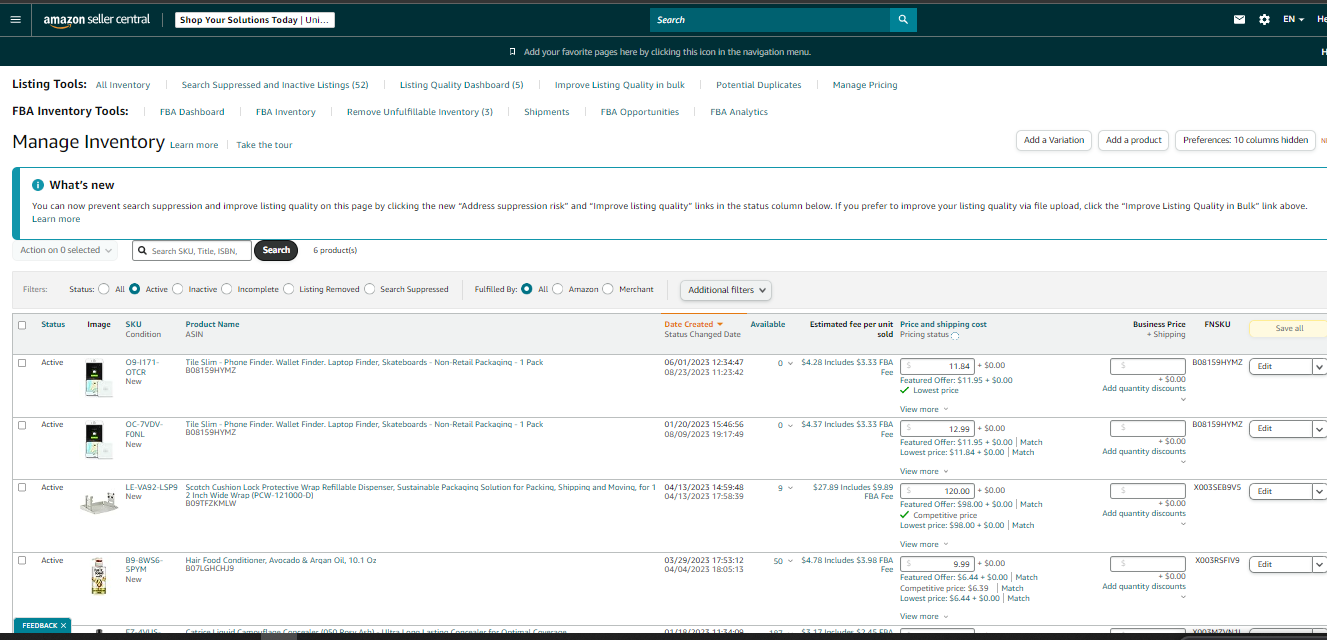The image size is (1327, 640).
Task: Open the Action on 0 selected dropdown
Action: (x=65, y=250)
